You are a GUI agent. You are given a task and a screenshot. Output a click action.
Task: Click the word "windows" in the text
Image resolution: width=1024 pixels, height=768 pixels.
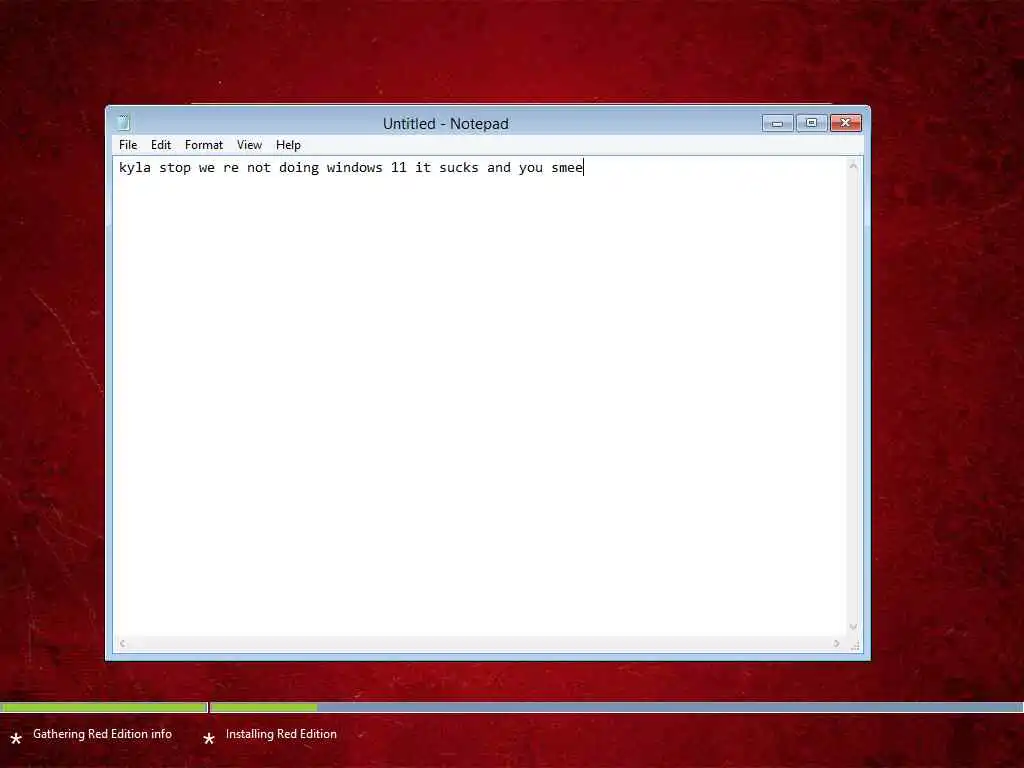click(355, 168)
